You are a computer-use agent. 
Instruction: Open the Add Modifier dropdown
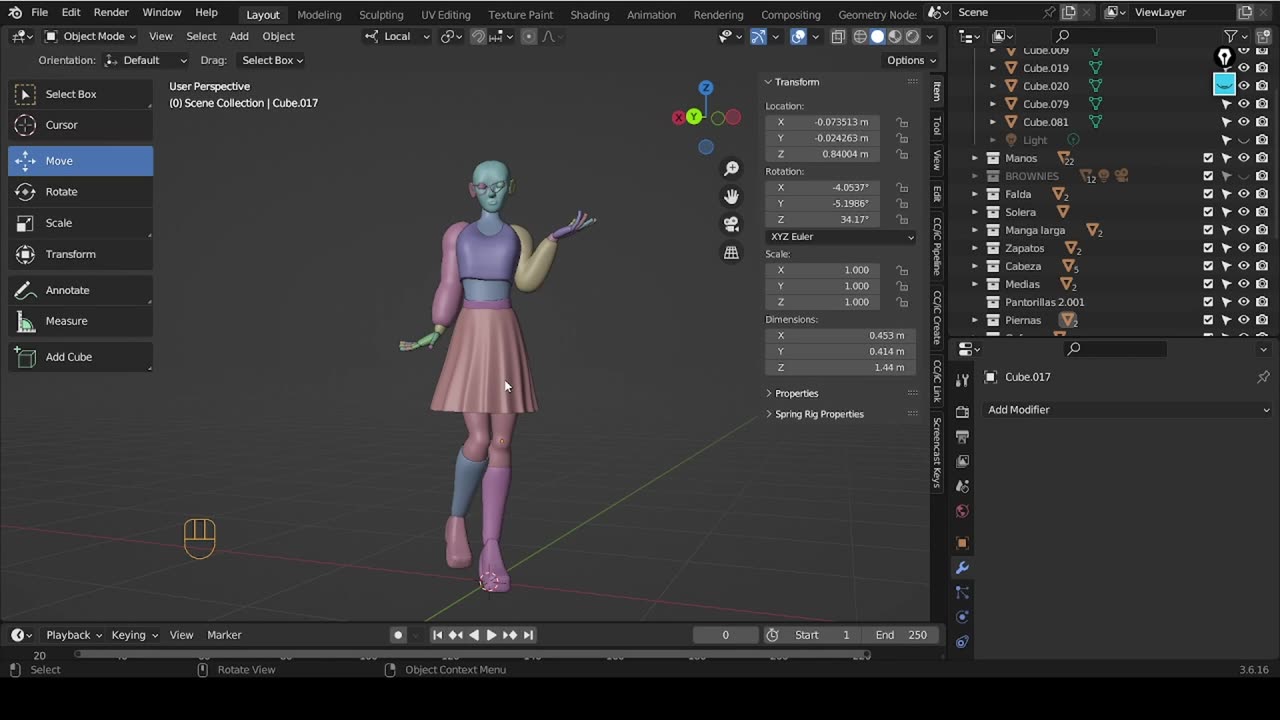coord(1128,410)
